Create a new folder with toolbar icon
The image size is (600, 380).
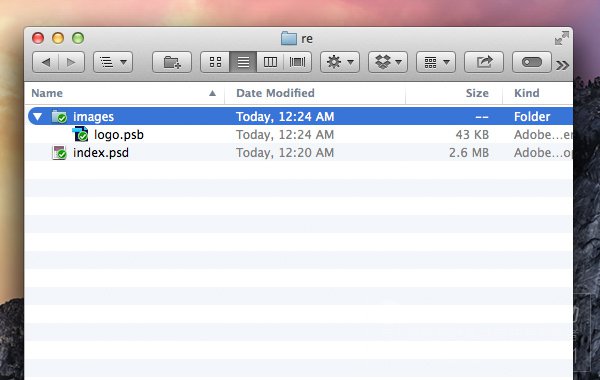(x=172, y=62)
